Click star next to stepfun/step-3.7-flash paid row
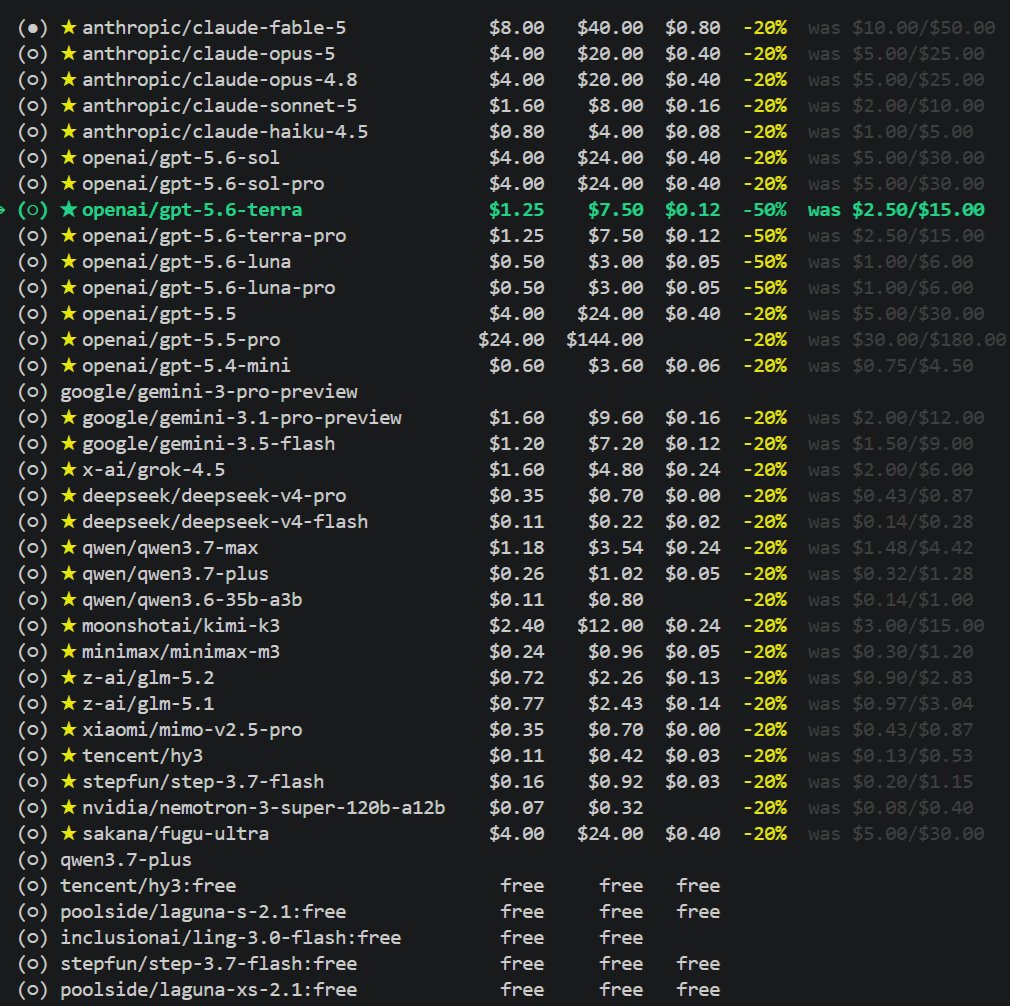The image size is (1010, 1006). pyautogui.click(x=68, y=781)
